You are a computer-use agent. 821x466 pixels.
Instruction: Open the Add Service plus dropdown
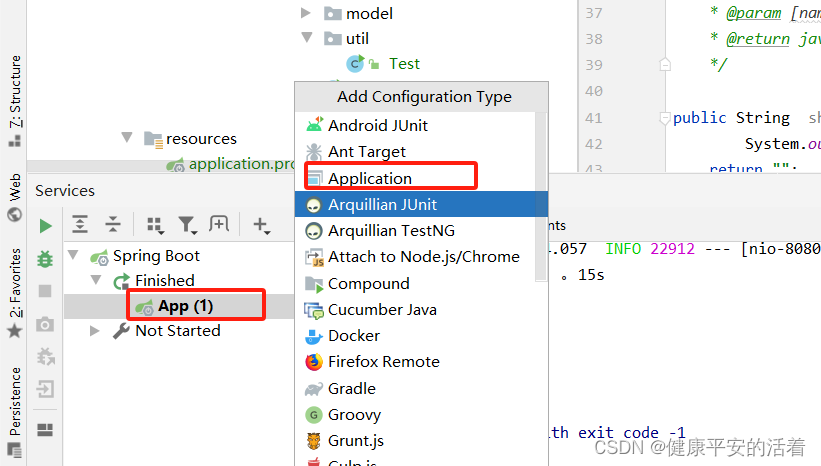click(261, 225)
